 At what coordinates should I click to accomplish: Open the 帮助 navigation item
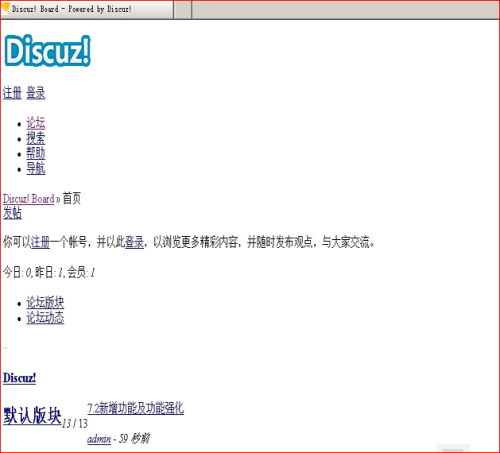36,153
